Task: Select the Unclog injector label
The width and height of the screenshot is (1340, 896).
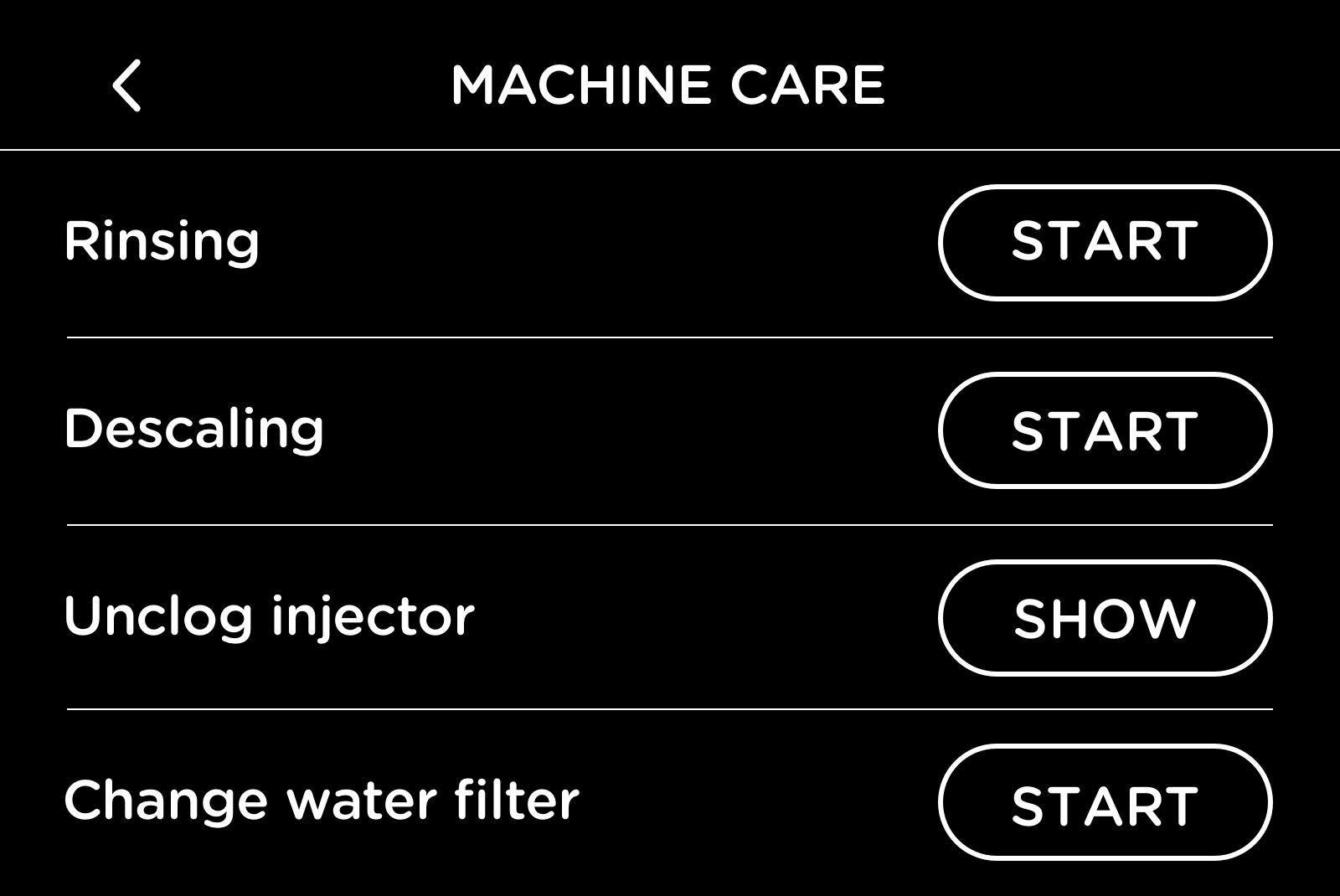Action: [x=269, y=616]
